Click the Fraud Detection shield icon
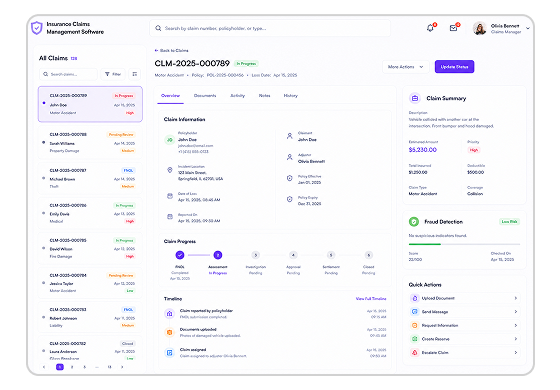The height and width of the screenshot is (390, 560). click(414, 222)
